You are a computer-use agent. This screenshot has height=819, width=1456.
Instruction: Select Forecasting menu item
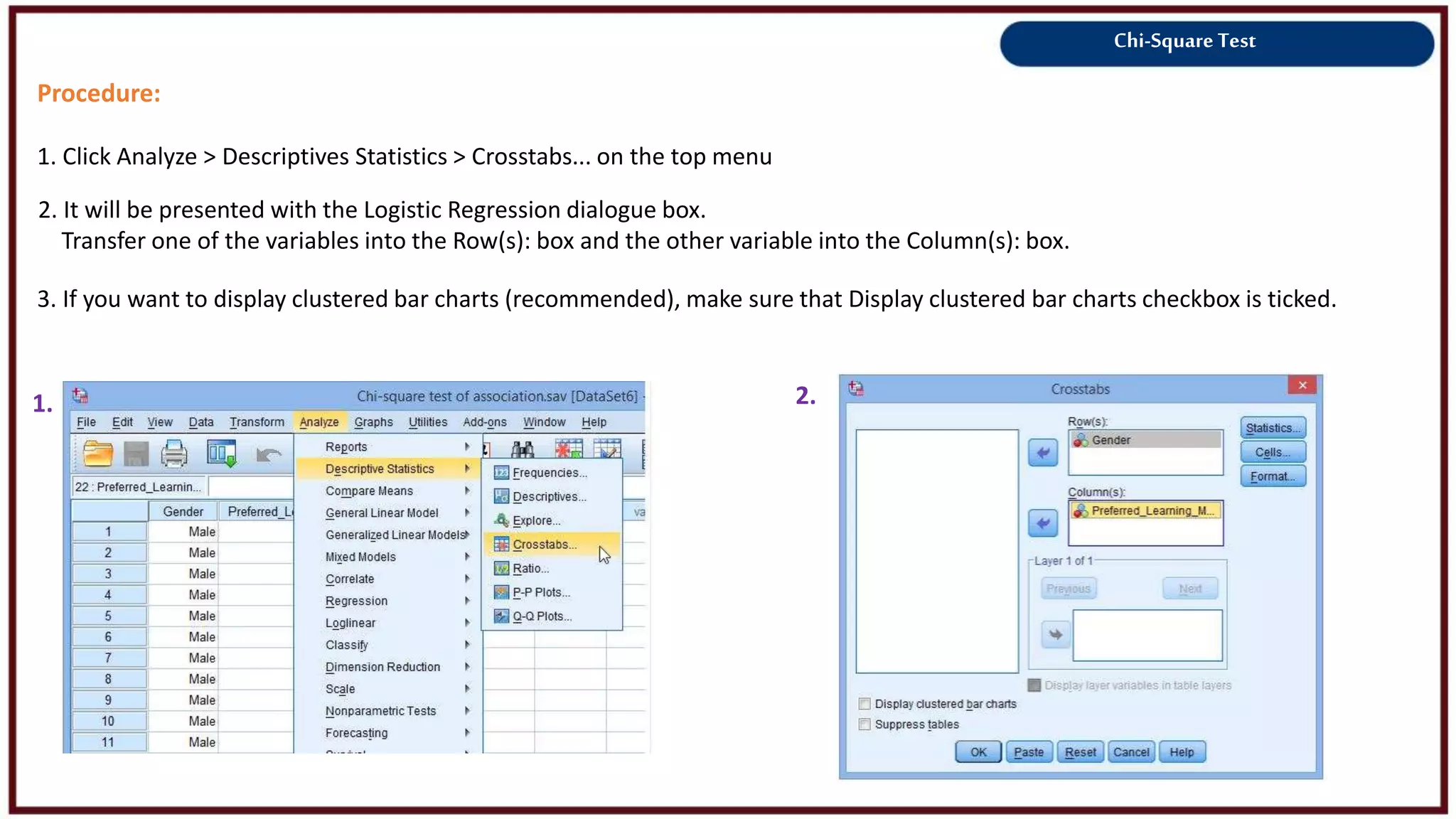[390, 733]
